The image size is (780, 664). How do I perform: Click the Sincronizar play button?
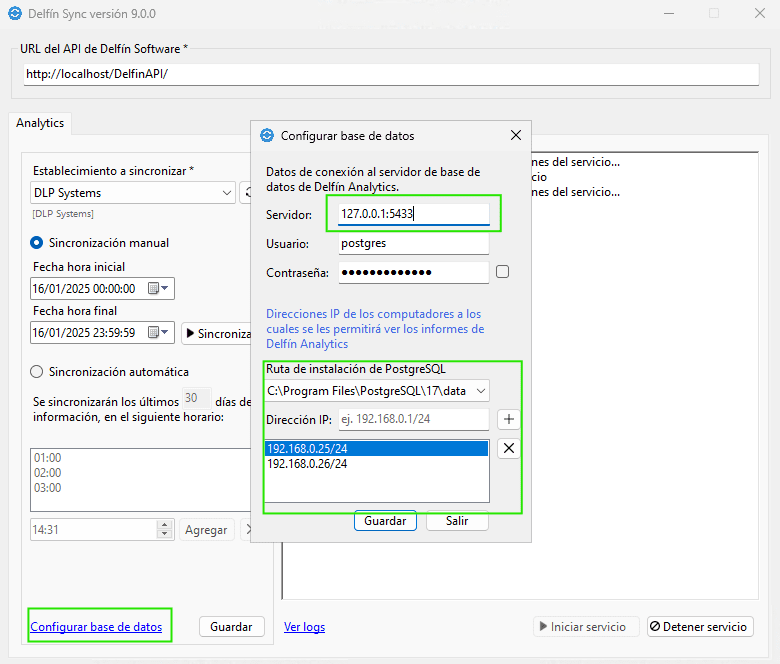pyautogui.click(x=218, y=333)
